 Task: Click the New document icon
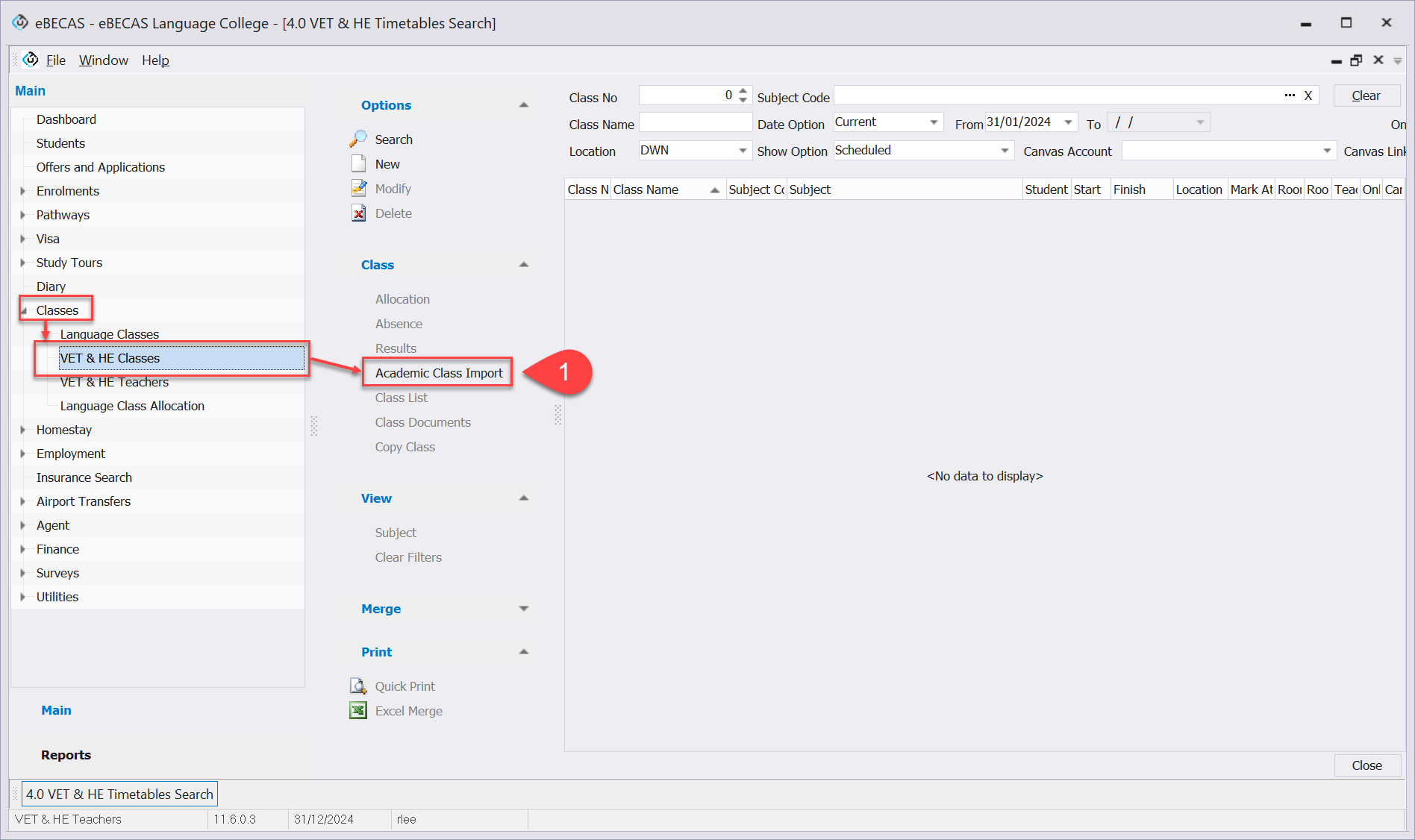tap(358, 163)
